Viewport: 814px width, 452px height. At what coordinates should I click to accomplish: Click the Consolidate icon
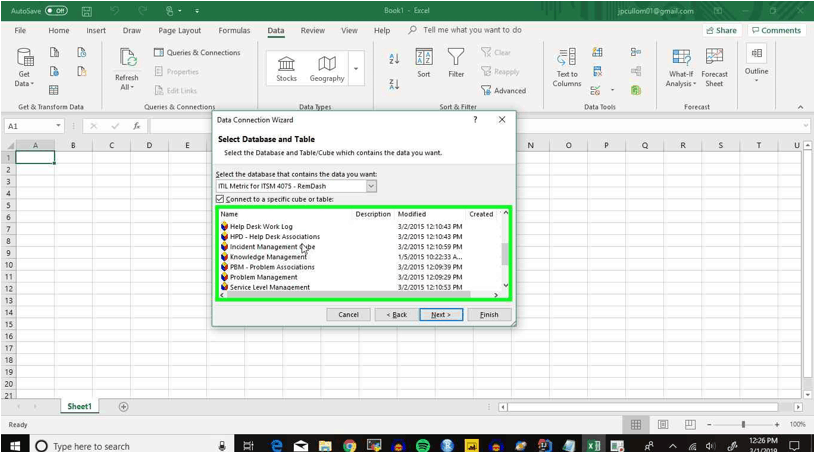click(x=636, y=52)
